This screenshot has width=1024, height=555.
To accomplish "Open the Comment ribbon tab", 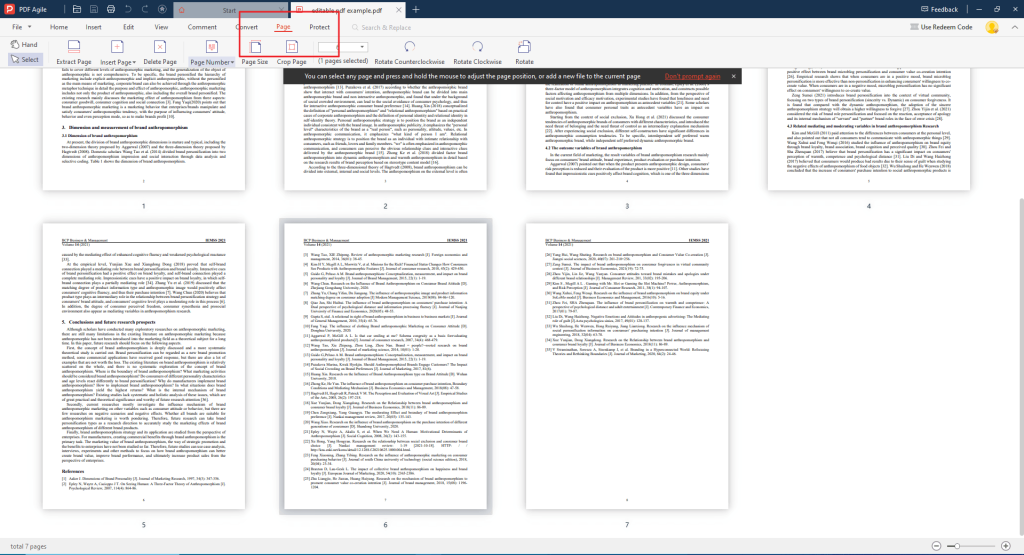I will point(202,27).
